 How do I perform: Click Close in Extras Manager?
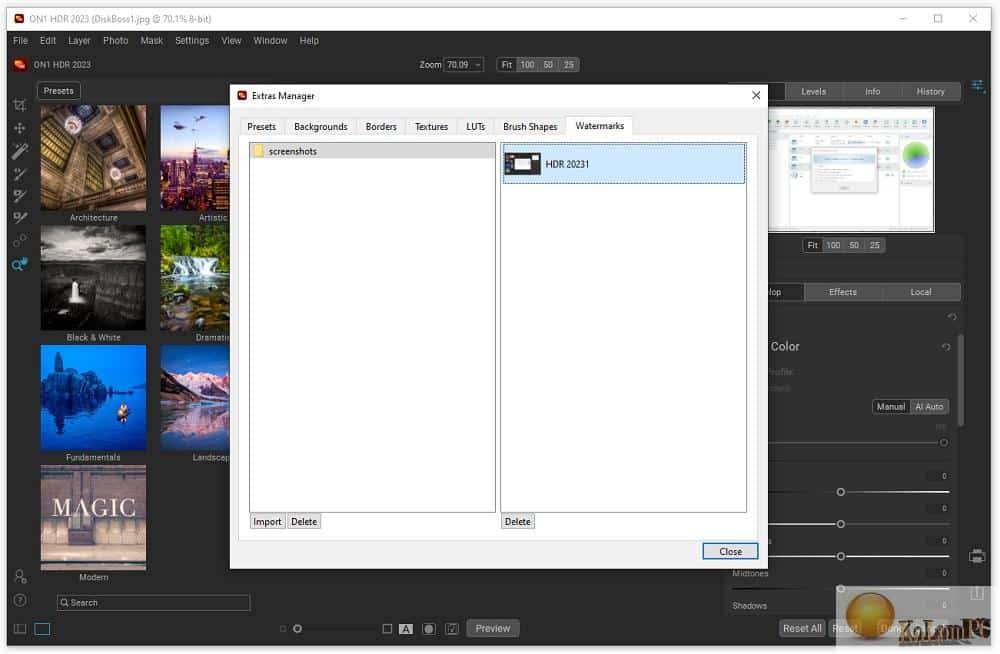tap(730, 551)
